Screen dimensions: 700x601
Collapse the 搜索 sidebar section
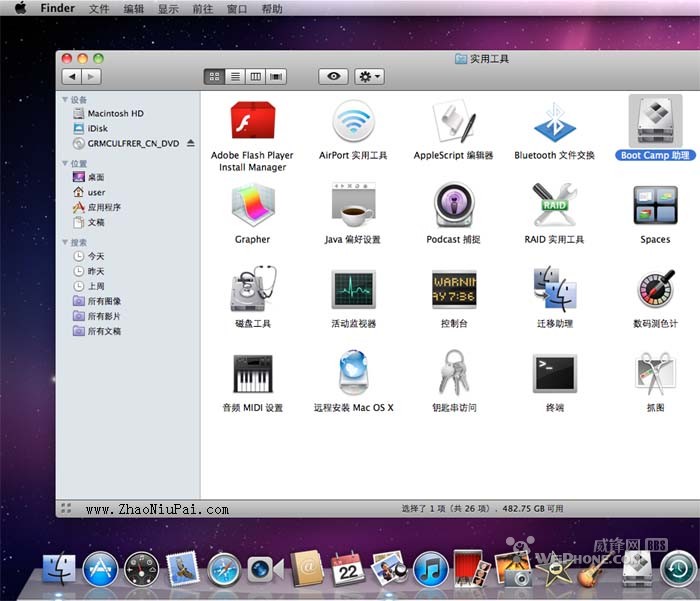(x=65, y=243)
